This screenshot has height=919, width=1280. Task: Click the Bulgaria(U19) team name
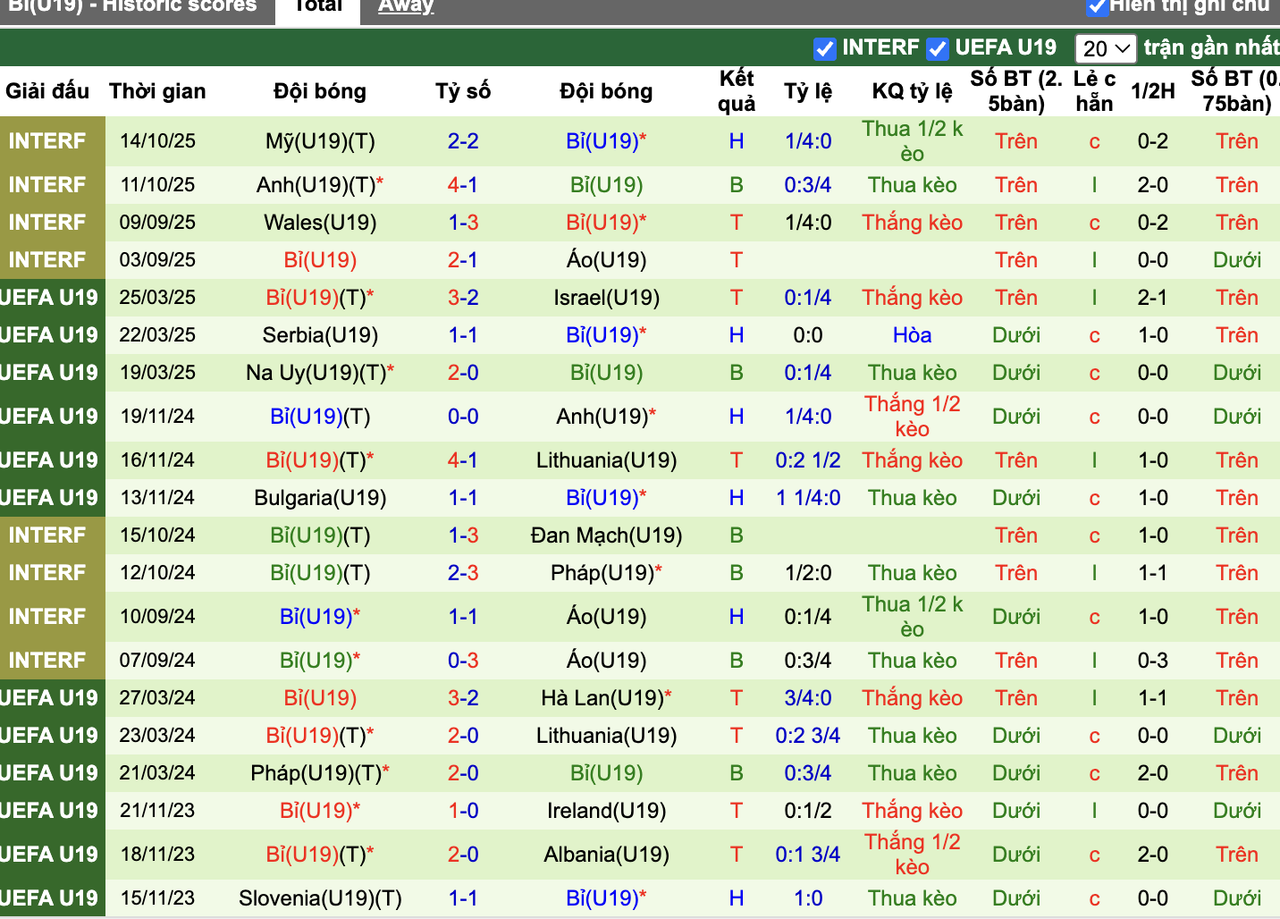click(x=320, y=497)
